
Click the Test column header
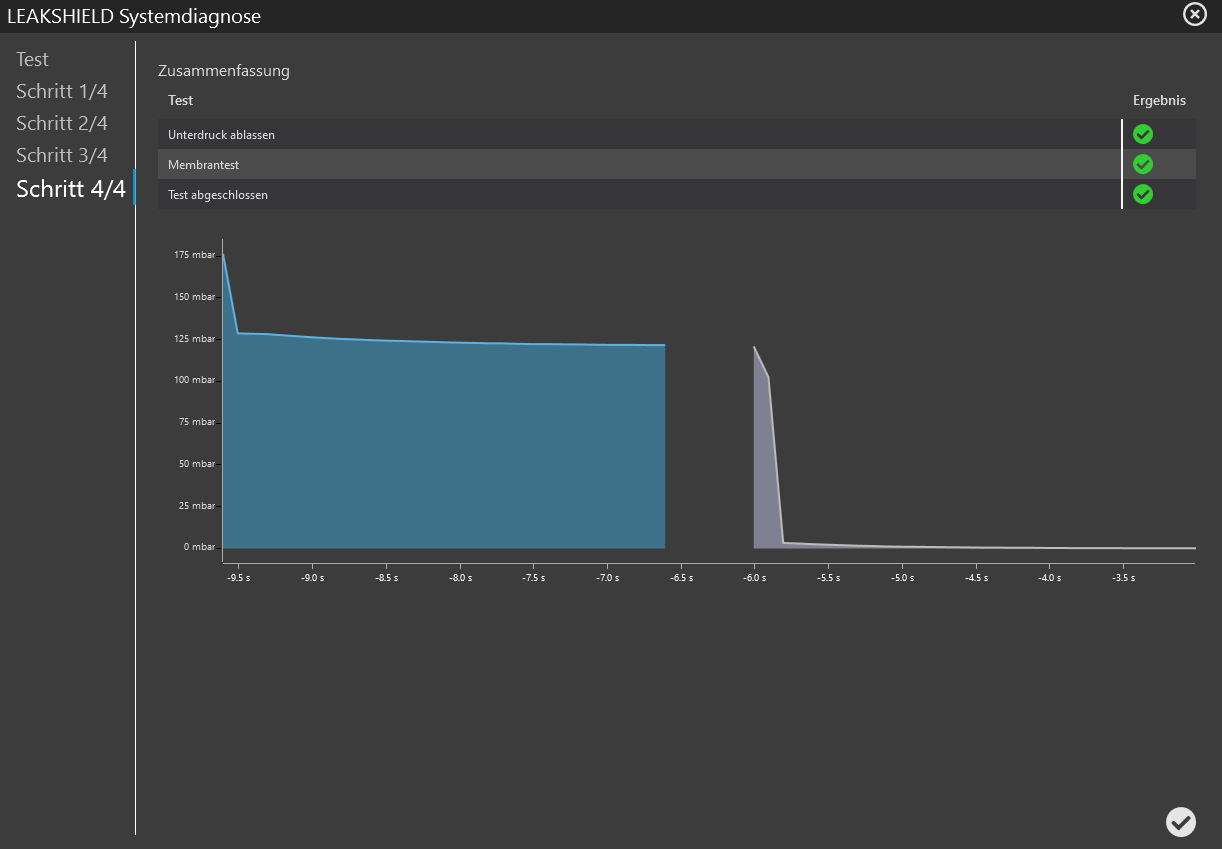point(181,100)
